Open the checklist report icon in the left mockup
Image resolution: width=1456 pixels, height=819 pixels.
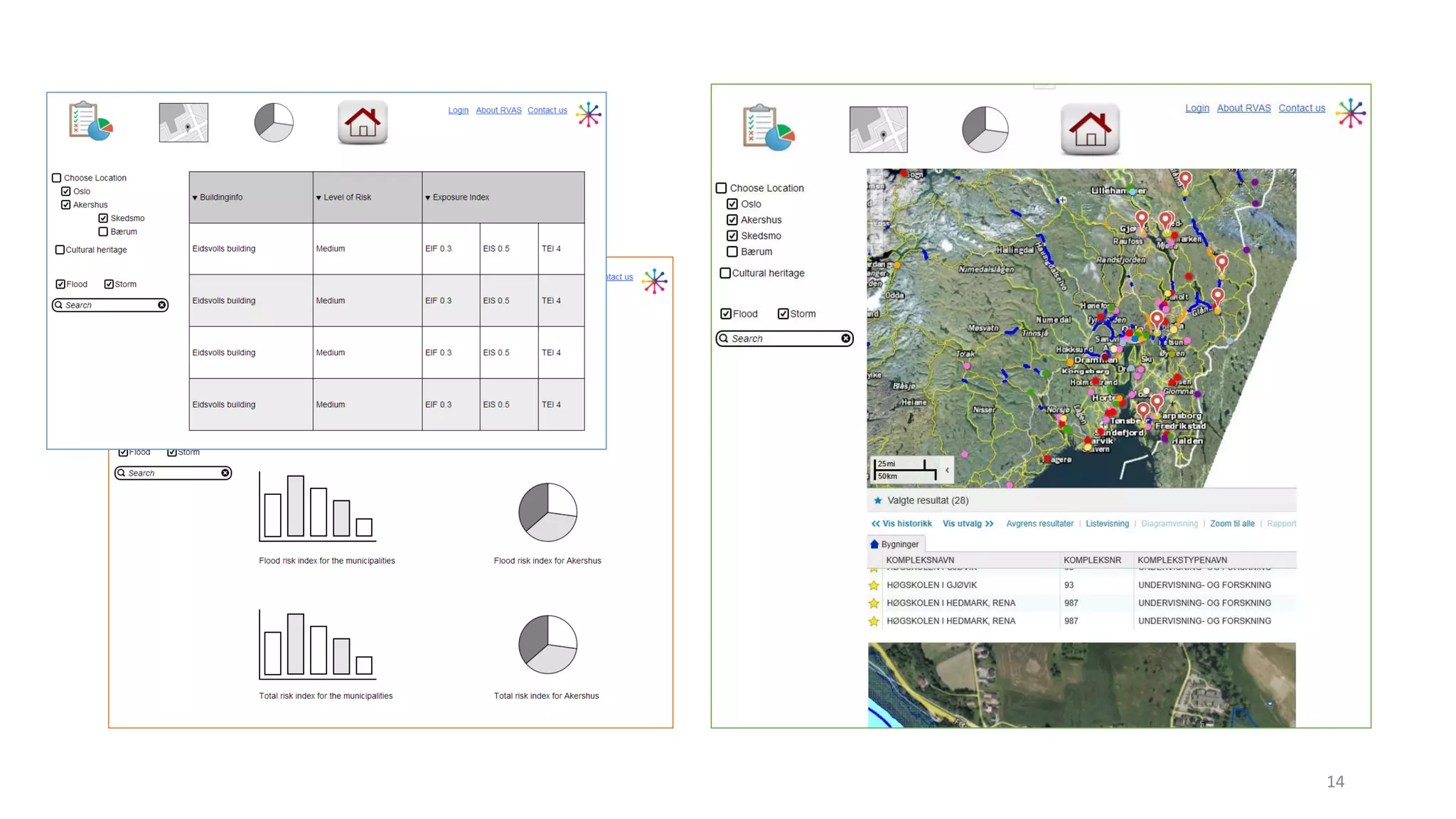(90, 121)
